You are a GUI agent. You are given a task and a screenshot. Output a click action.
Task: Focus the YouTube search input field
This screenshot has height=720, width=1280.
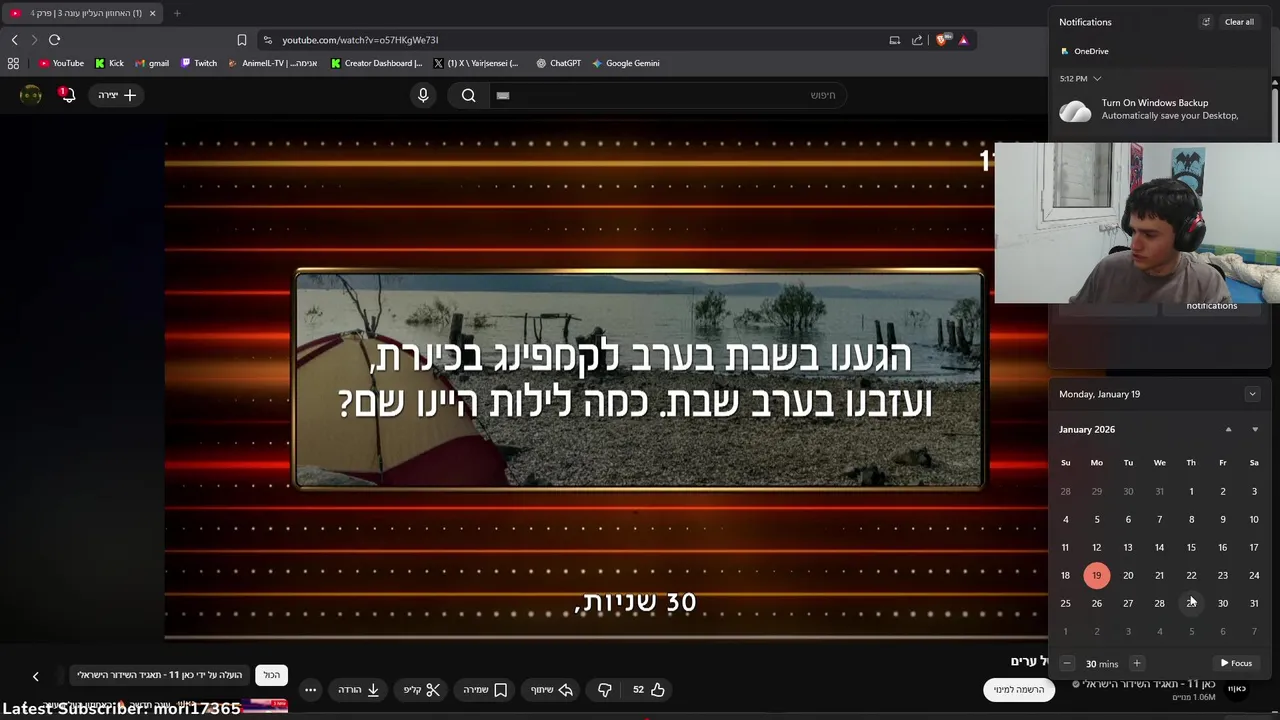[668, 95]
